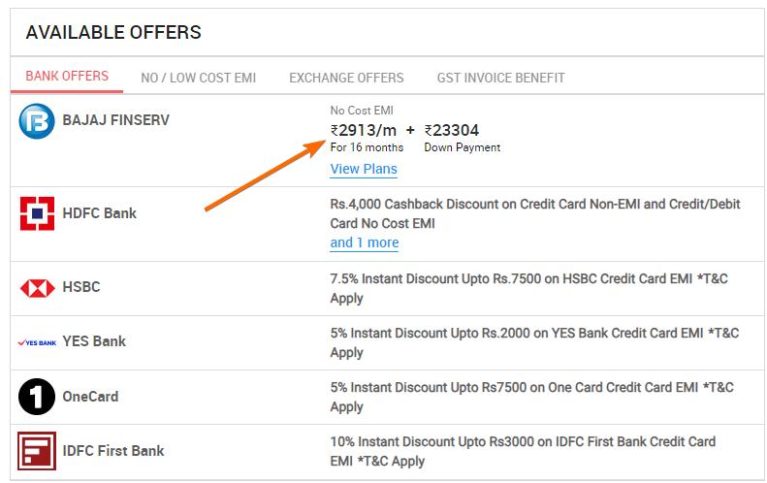The image size is (767, 483).
Task: Expand HDFC offers with "and 1 more"
Action: point(364,243)
